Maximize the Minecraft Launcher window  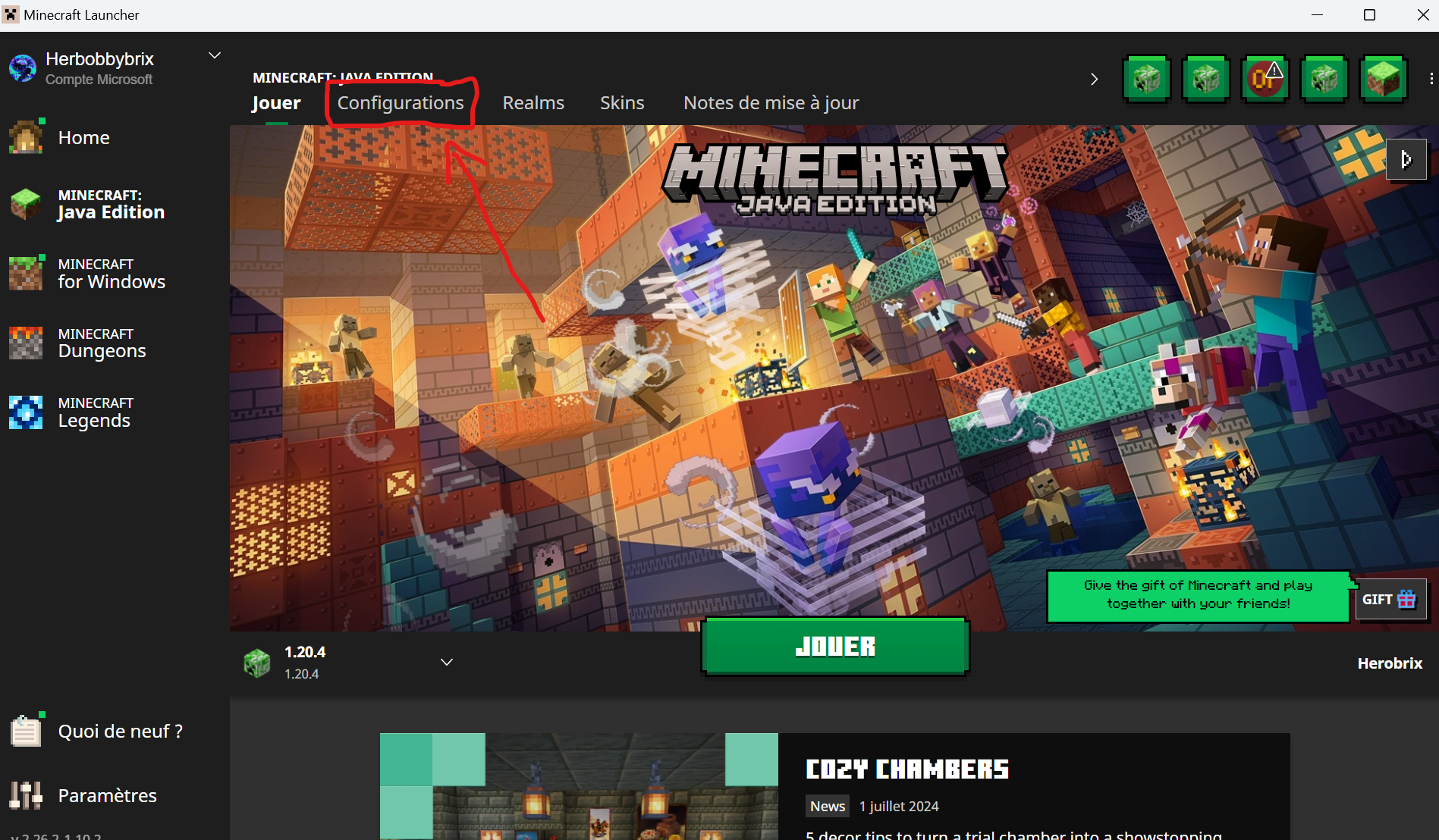click(1369, 15)
